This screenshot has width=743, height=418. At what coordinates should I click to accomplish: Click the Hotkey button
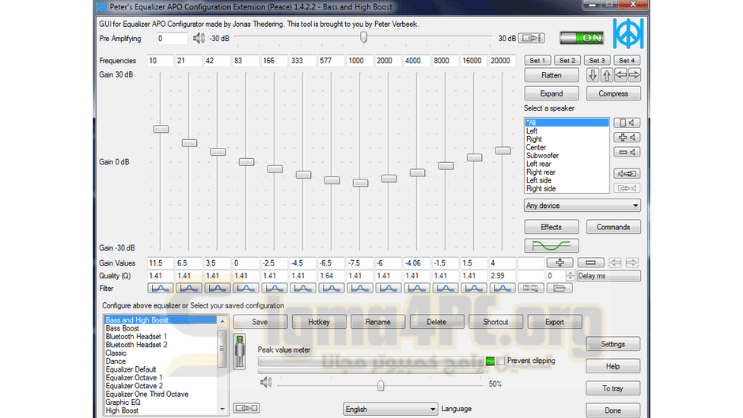click(x=319, y=322)
